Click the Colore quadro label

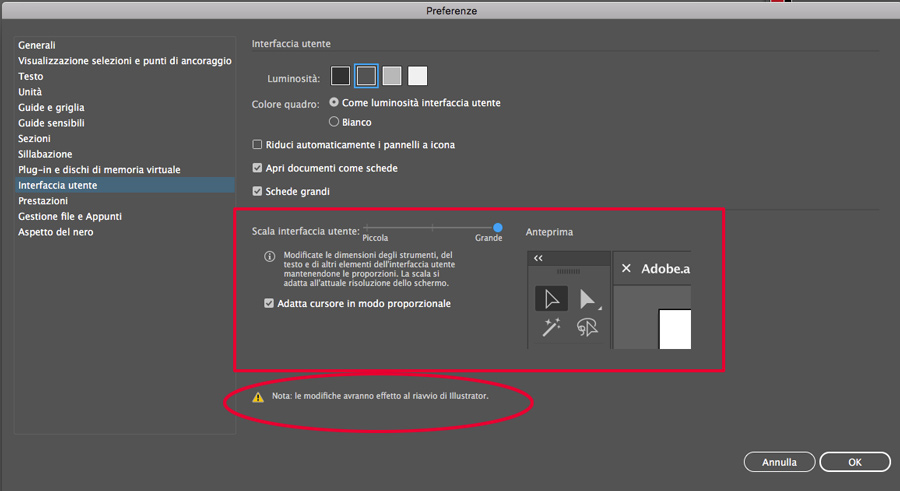coord(285,104)
